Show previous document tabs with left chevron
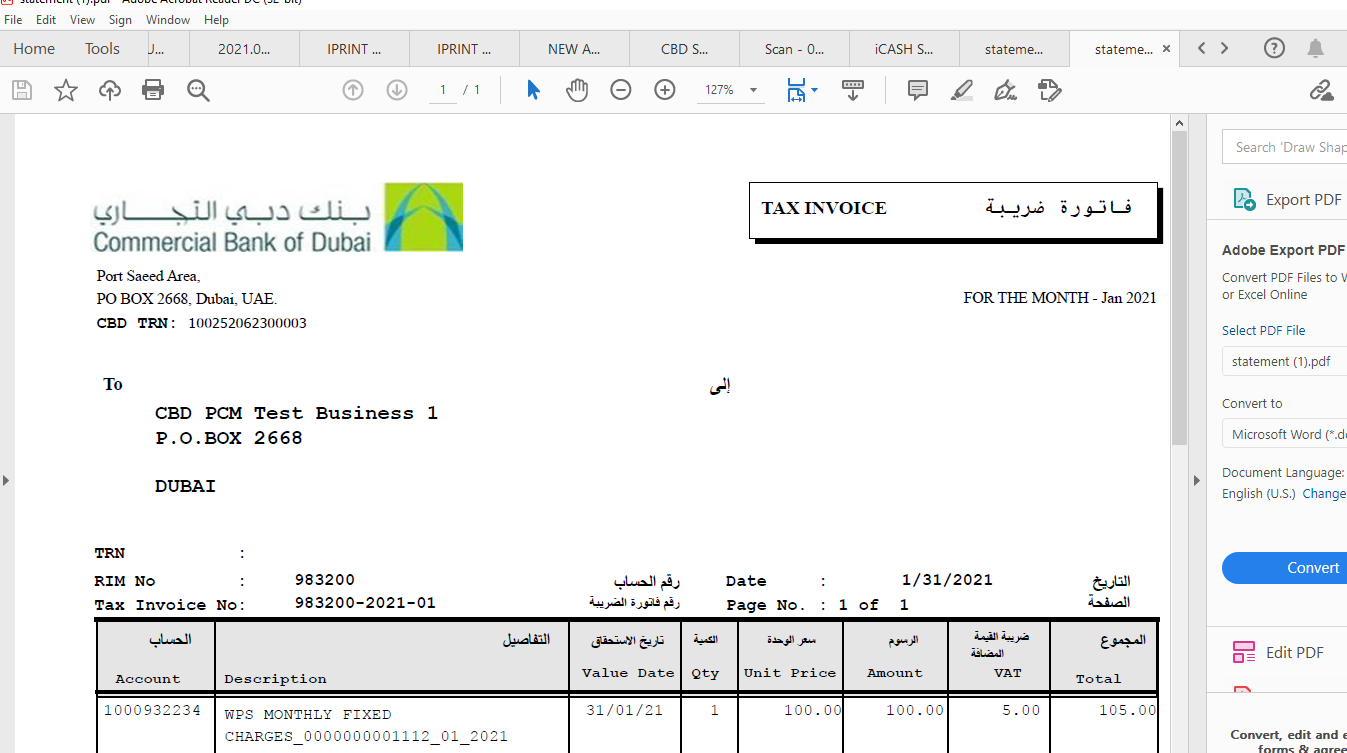Image resolution: width=1347 pixels, height=753 pixels. pyautogui.click(x=1202, y=48)
